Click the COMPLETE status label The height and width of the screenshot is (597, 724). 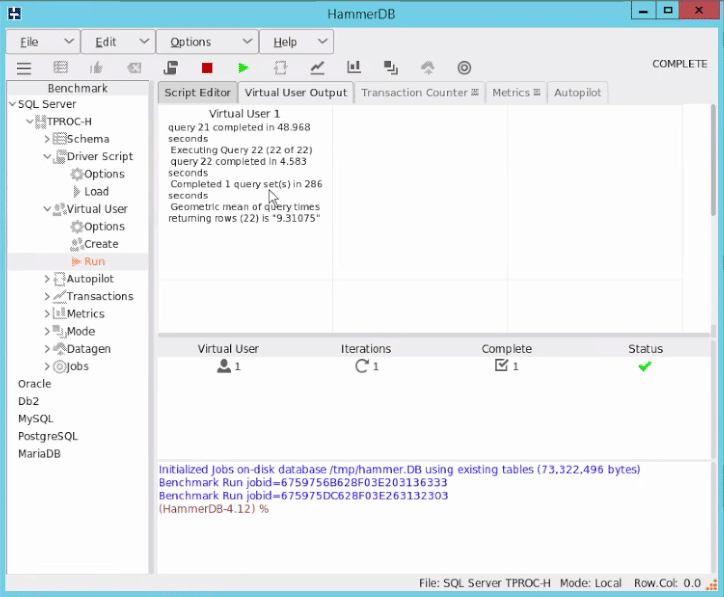pyautogui.click(x=680, y=64)
